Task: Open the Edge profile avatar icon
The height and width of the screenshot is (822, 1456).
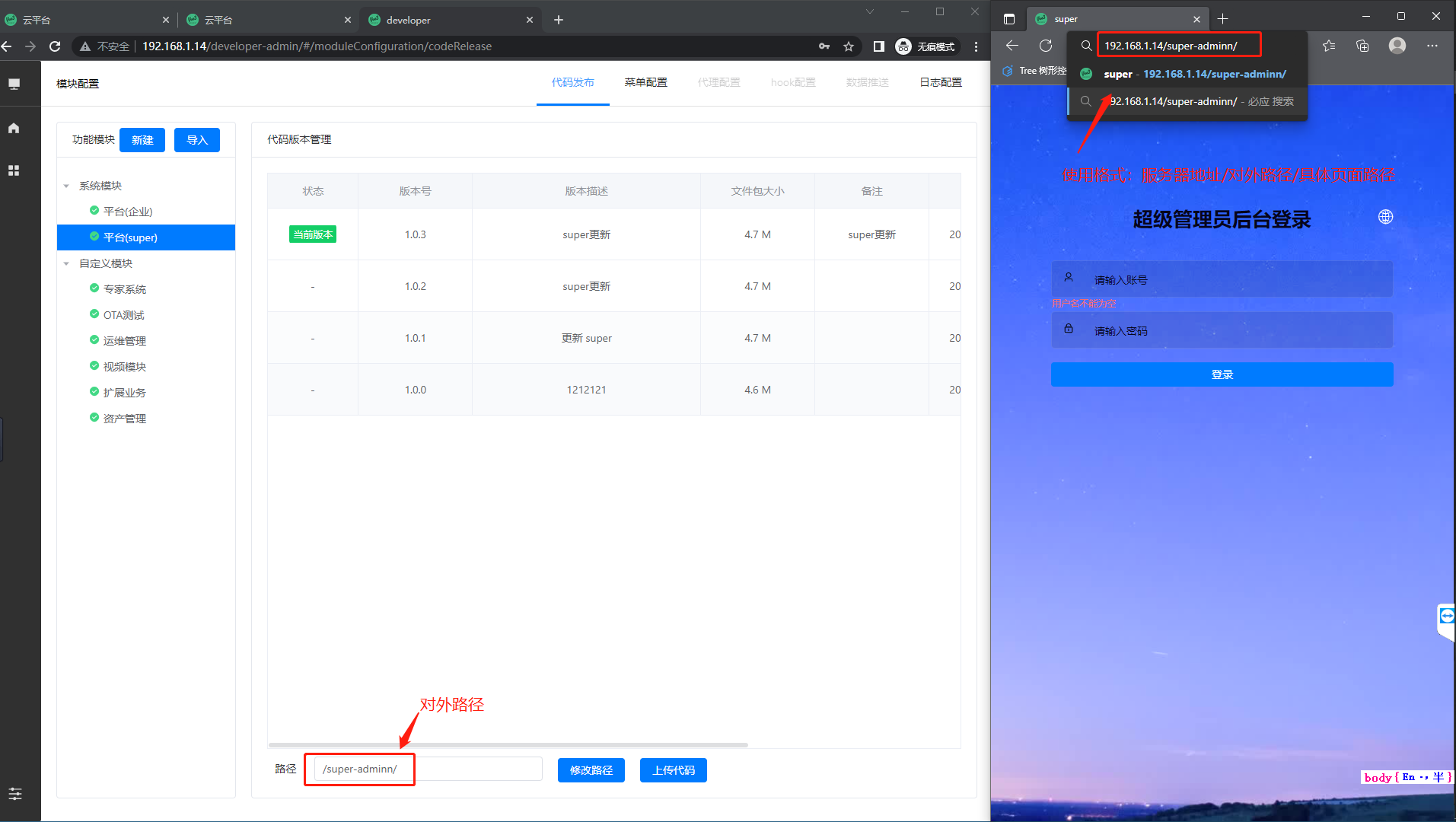Action: coord(1397,46)
